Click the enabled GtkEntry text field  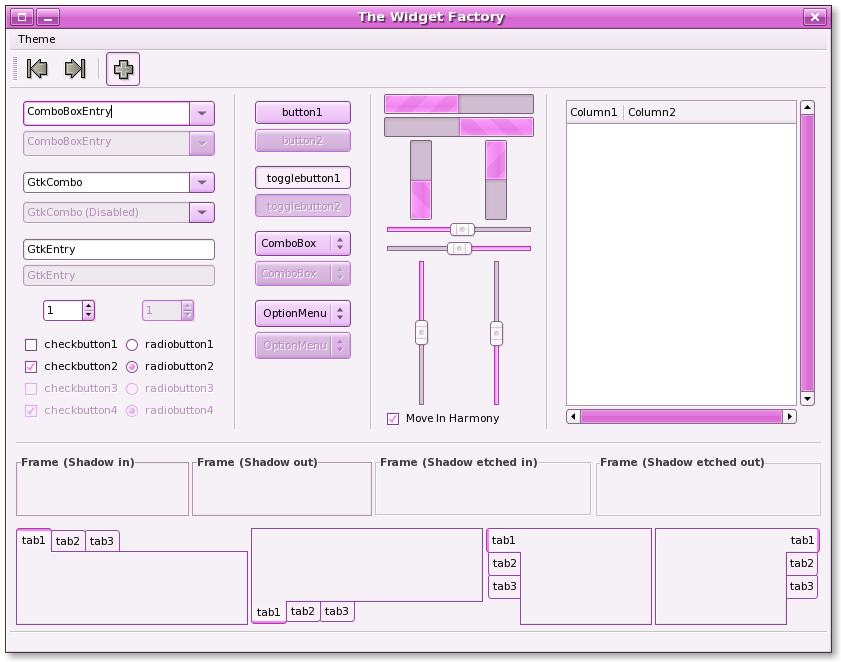[x=119, y=249]
